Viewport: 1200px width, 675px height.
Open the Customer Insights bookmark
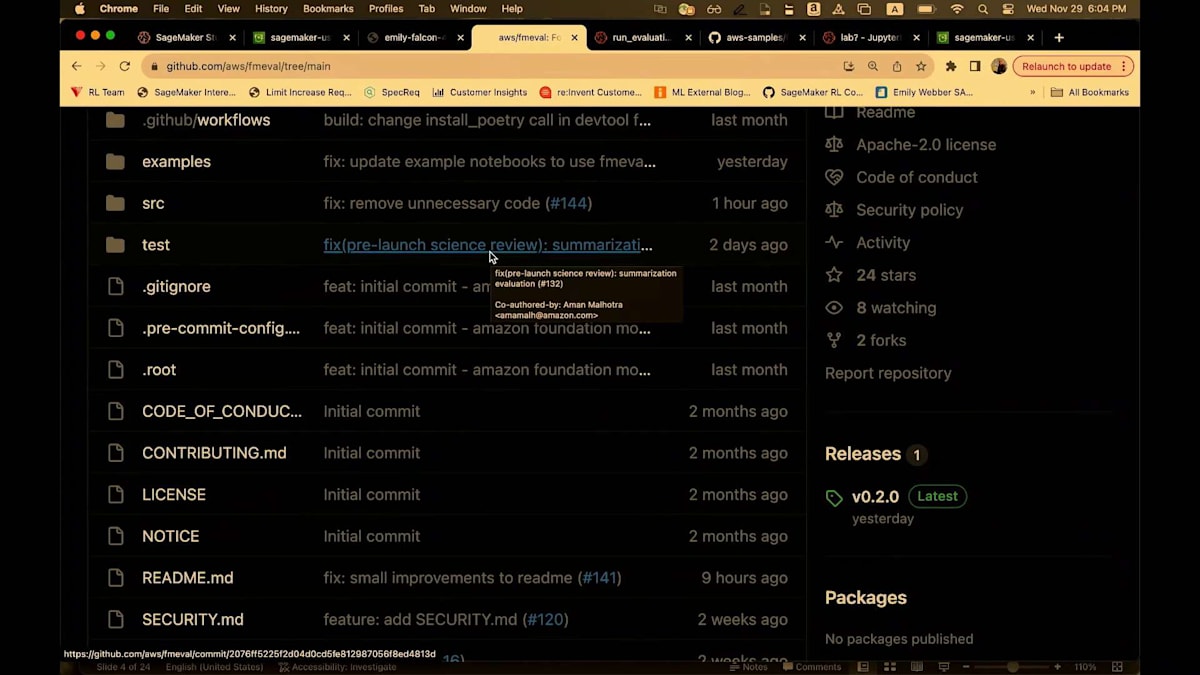point(479,92)
